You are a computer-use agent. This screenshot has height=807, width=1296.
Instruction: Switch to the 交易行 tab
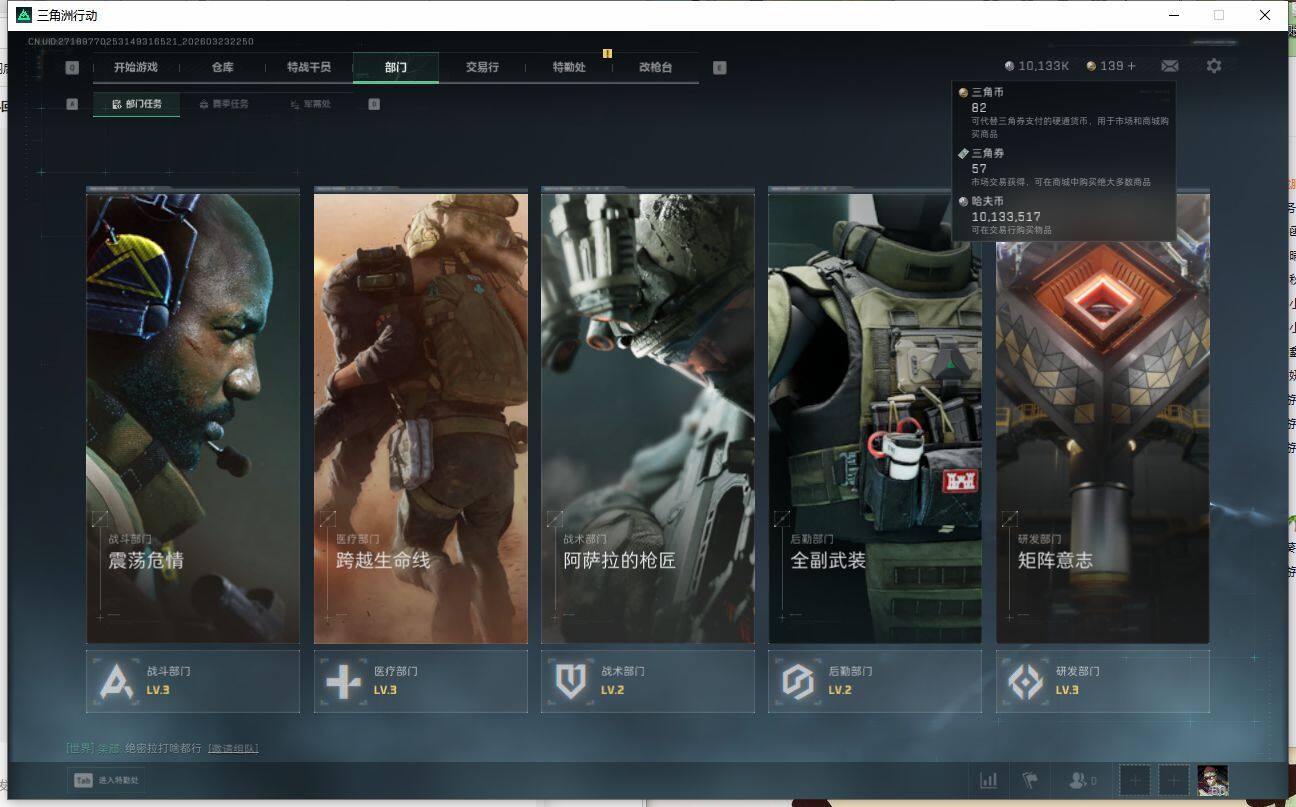click(482, 67)
